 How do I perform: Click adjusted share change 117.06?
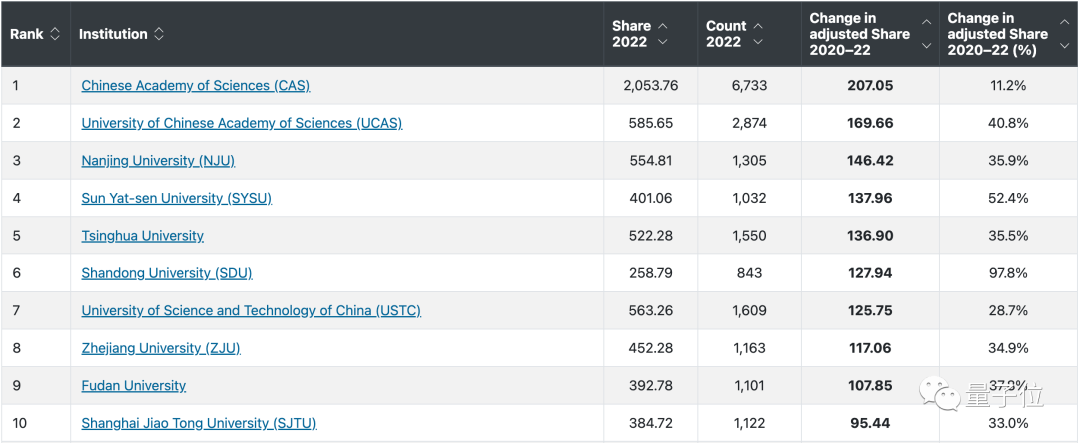coord(870,348)
